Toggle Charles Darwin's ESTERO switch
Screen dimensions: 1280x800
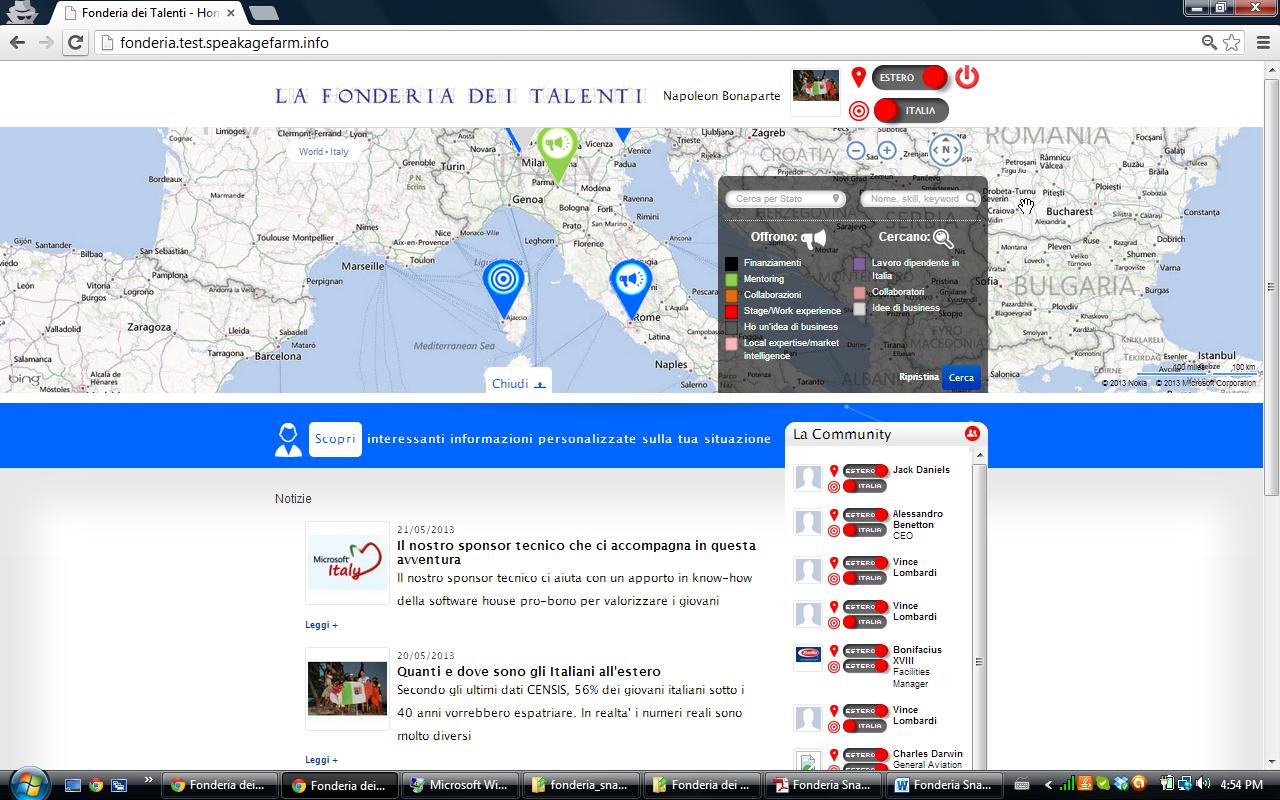coord(865,755)
